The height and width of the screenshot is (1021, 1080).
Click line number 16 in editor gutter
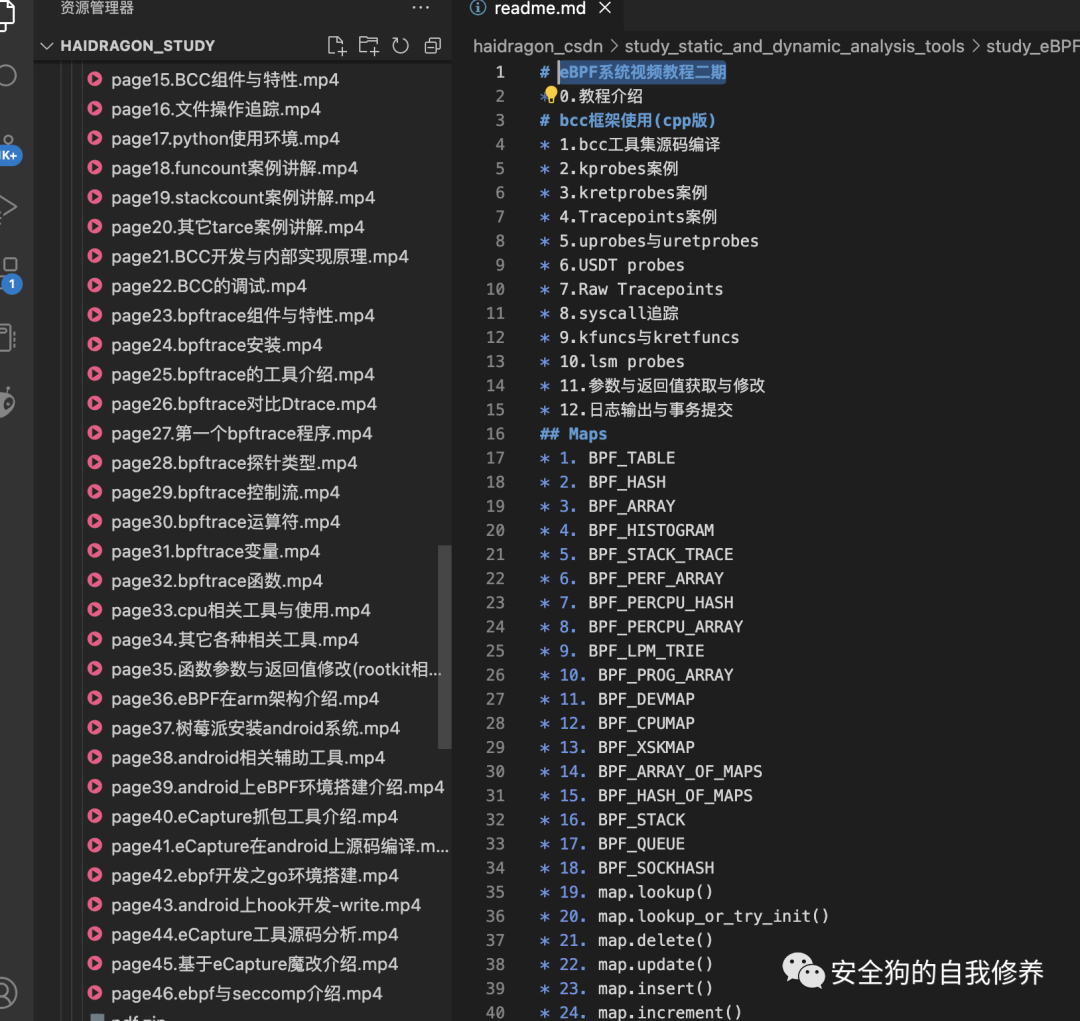[x=495, y=434]
